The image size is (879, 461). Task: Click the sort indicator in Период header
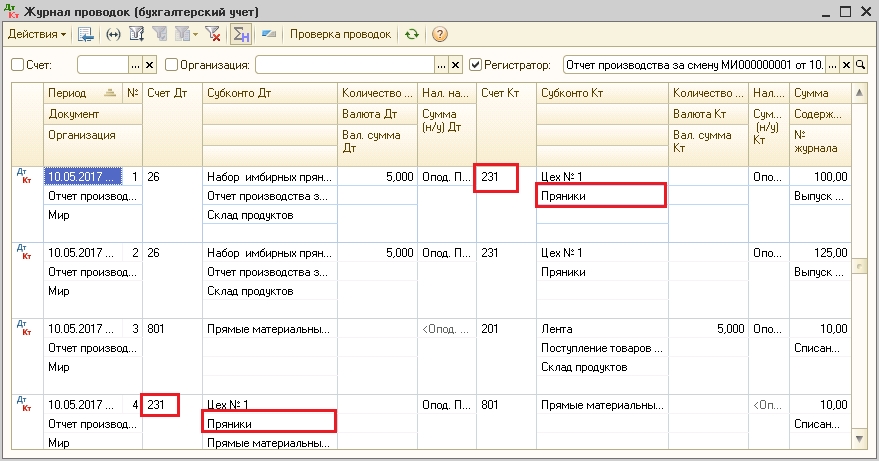click(110, 93)
